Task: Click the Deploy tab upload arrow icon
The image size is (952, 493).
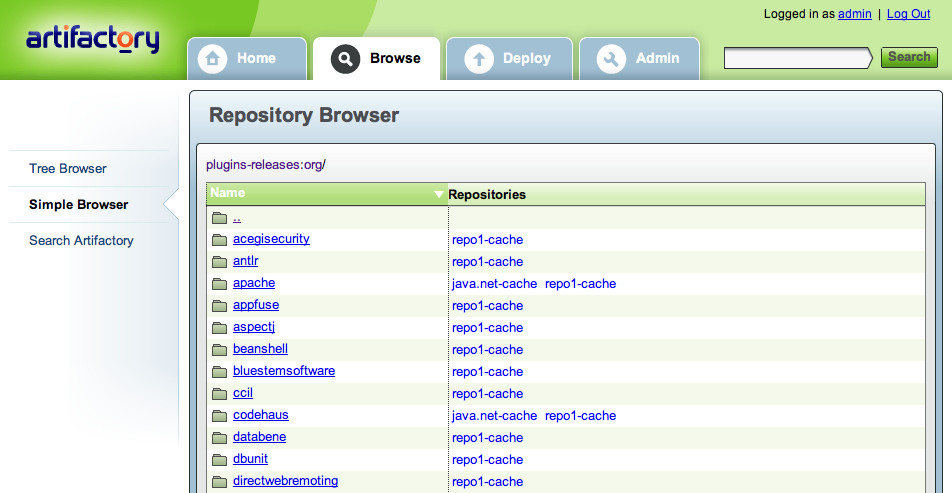Action: (478, 59)
